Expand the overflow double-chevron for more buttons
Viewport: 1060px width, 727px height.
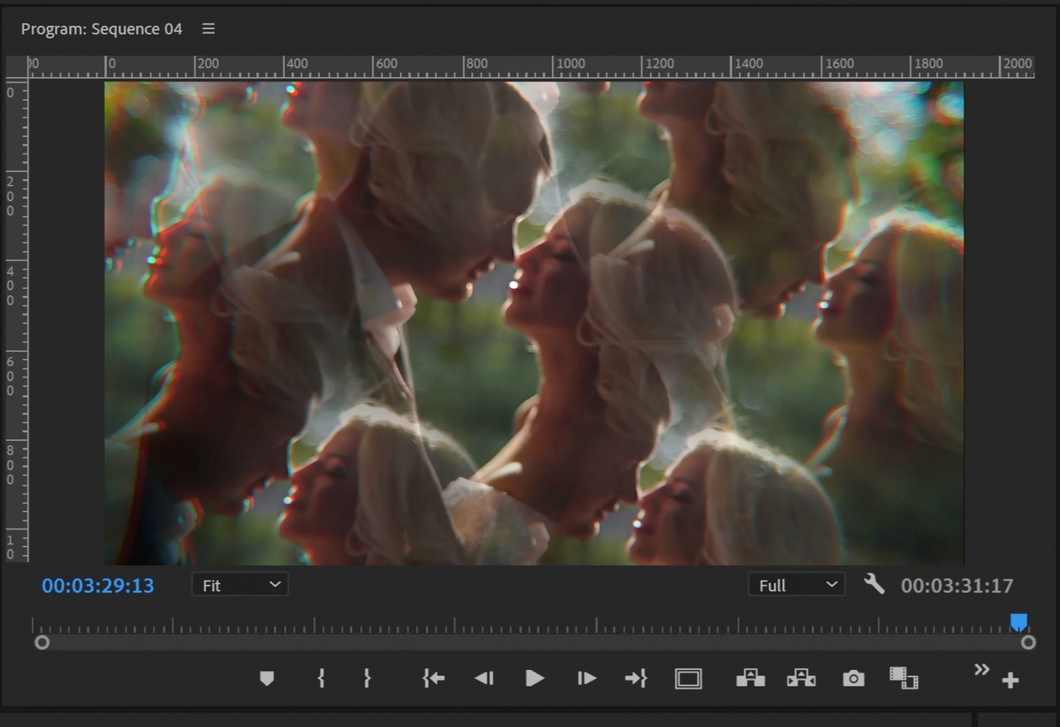click(x=981, y=669)
